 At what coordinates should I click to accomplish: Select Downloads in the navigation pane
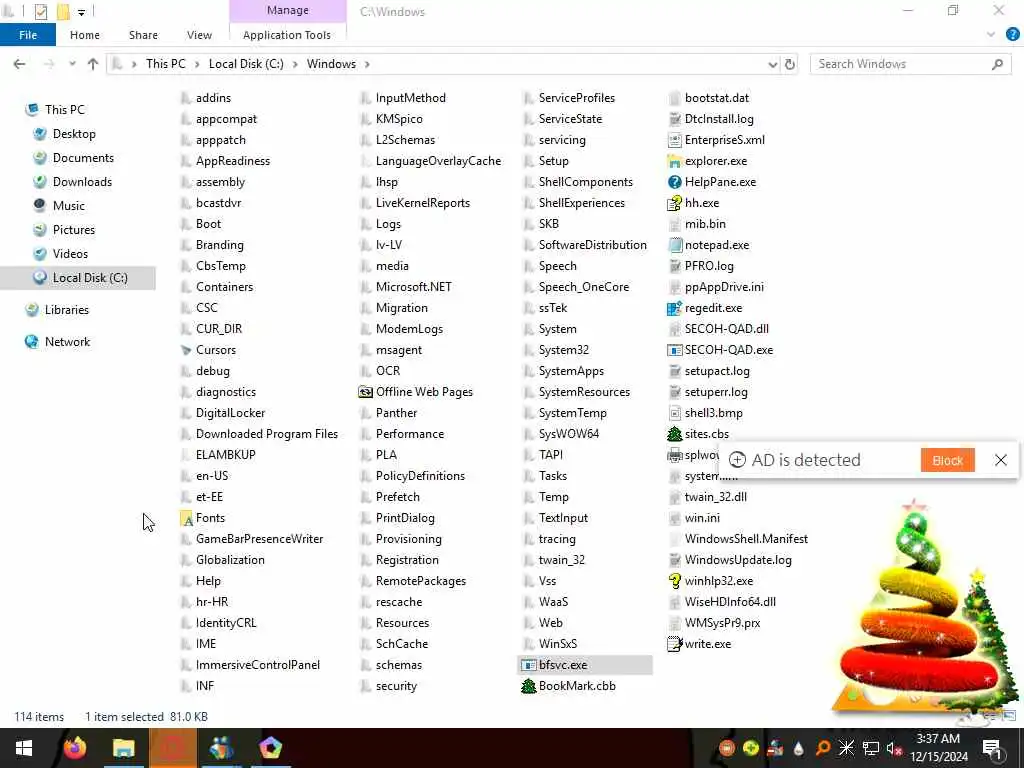(82, 182)
